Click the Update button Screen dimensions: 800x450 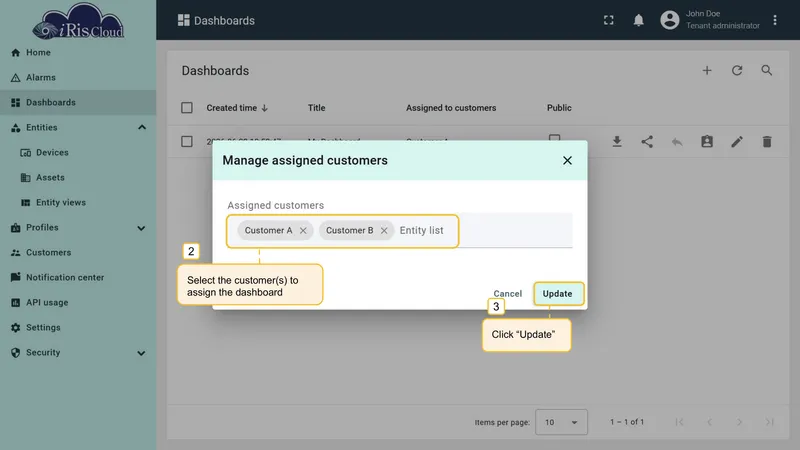coord(558,294)
